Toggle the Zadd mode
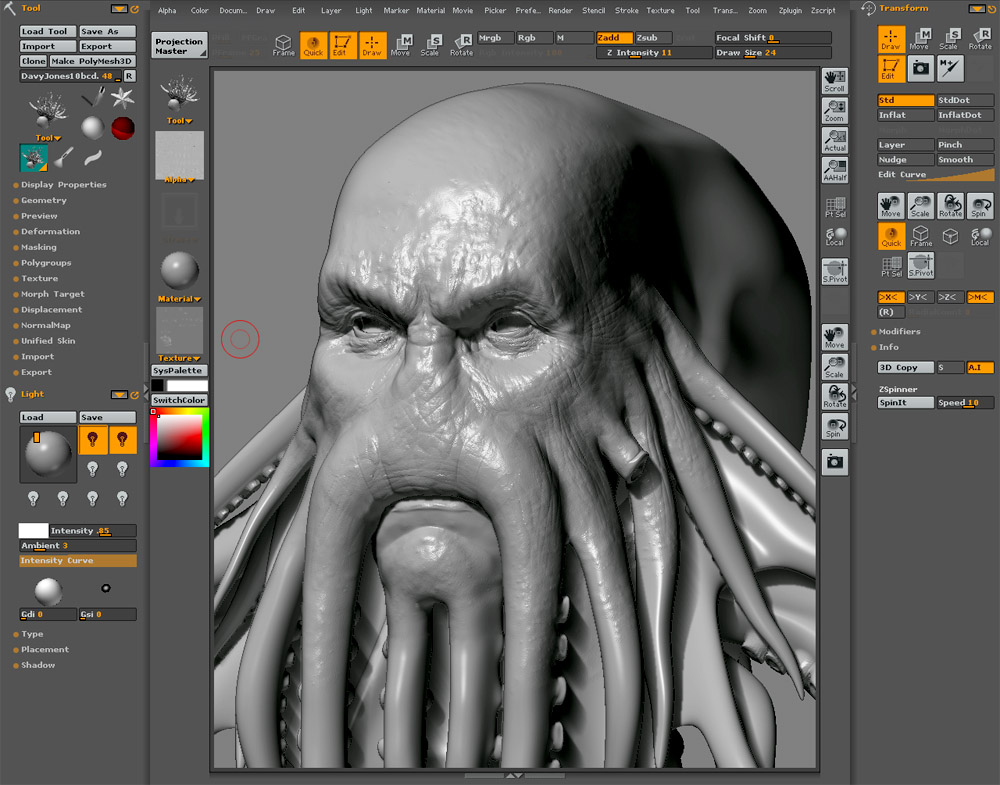The image size is (1000, 785). tap(614, 38)
